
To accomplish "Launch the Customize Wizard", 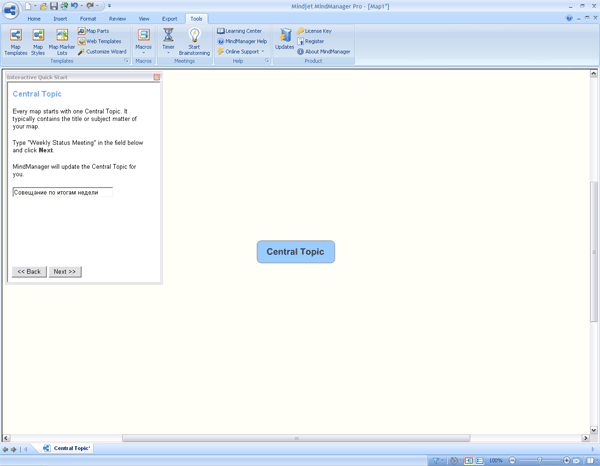I will pyautogui.click(x=102, y=52).
